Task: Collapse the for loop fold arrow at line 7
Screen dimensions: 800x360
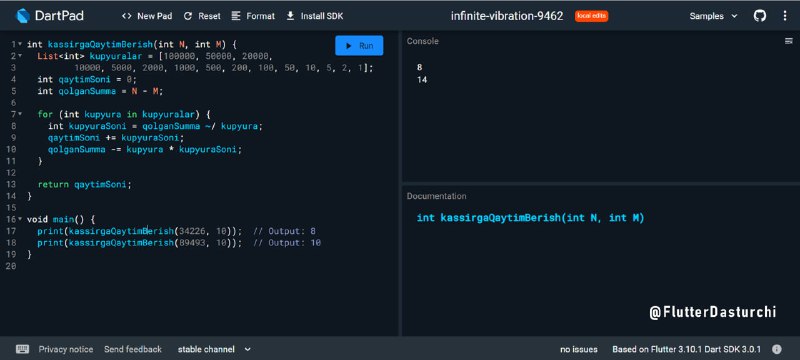Action: pyautogui.click(x=20, y=114)
